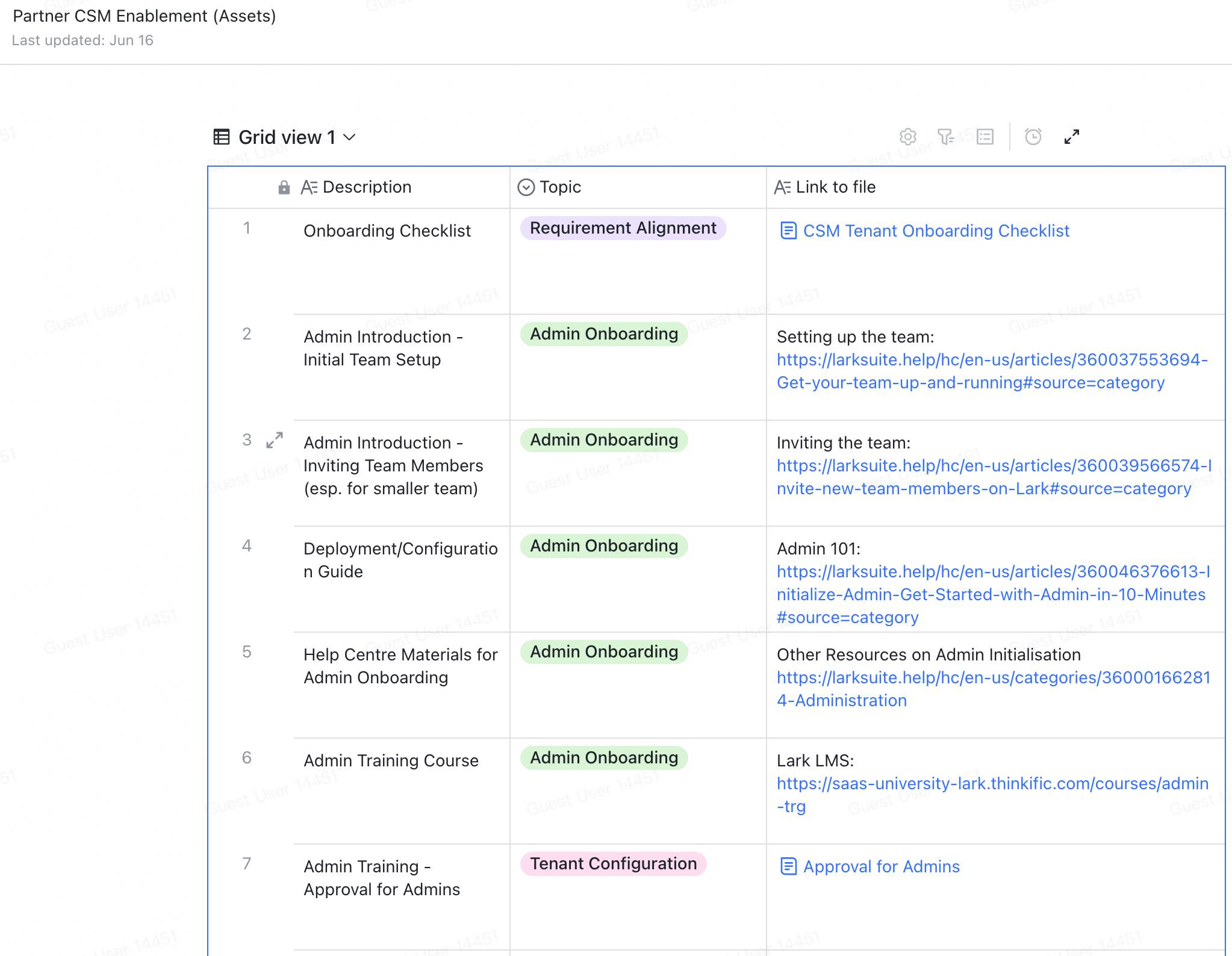Click the Requirement Alignment purple tag

coord(623,228)
